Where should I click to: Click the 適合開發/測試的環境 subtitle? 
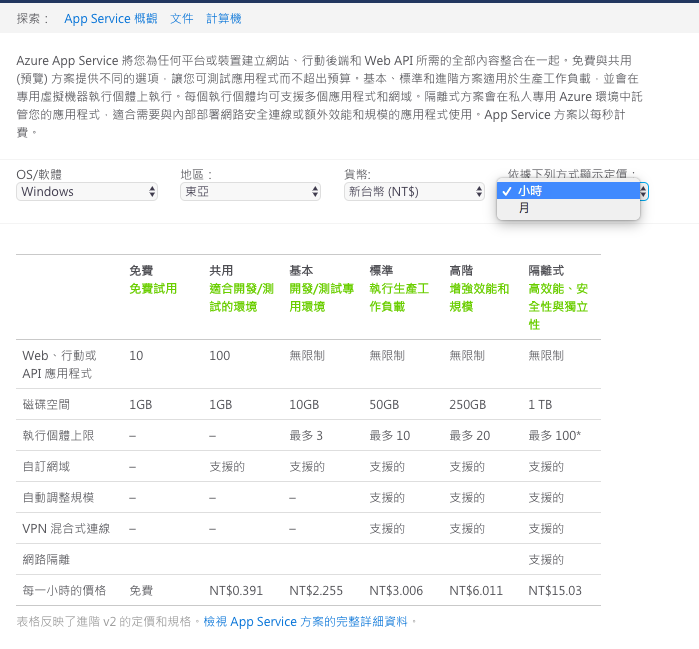241,298
